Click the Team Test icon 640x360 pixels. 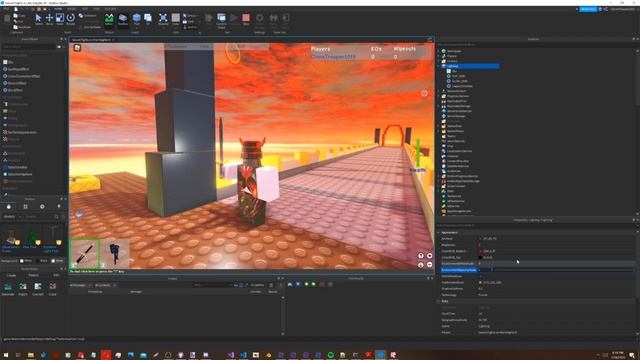pos(273,19)
